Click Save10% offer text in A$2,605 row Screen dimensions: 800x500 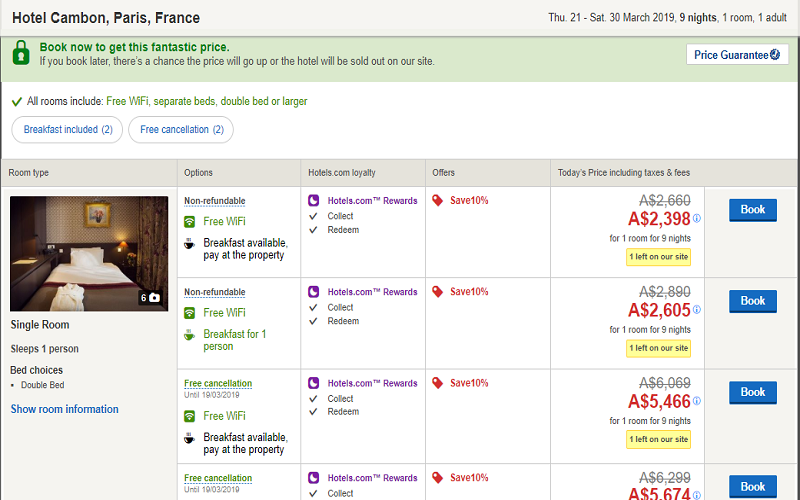click(x=469, y=292)
